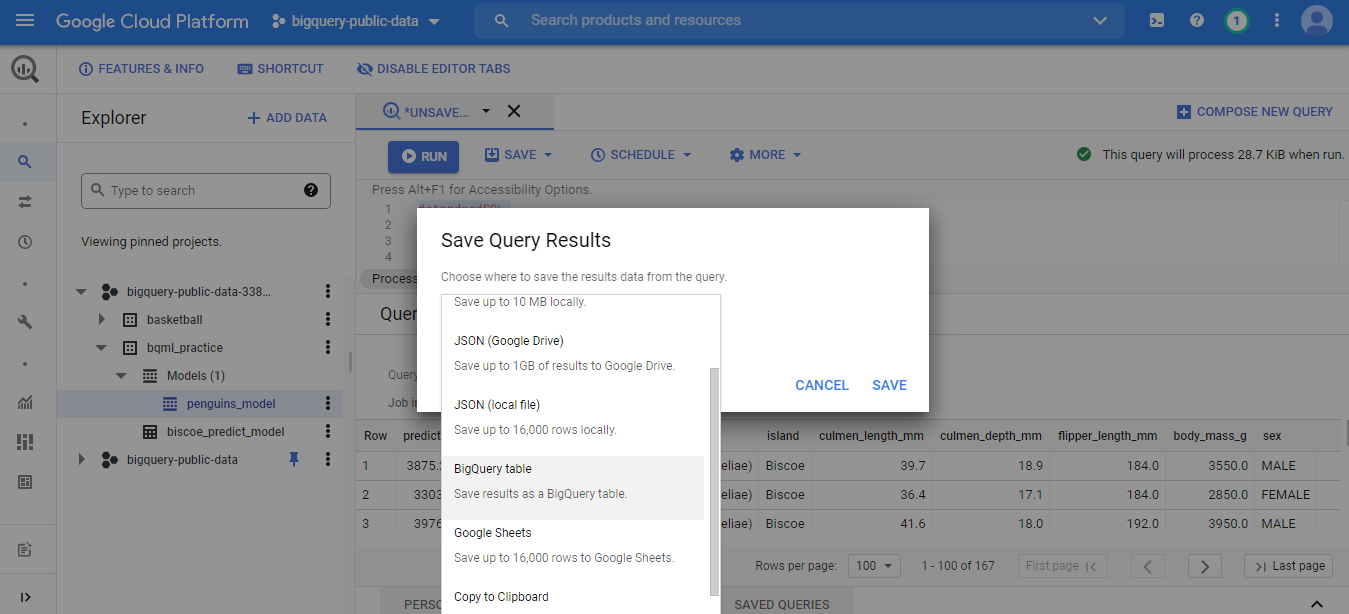Viewport: 1349px width, 614px height.
Task: Select JSON (local file) save option
Action: click(x=573, y=417)
